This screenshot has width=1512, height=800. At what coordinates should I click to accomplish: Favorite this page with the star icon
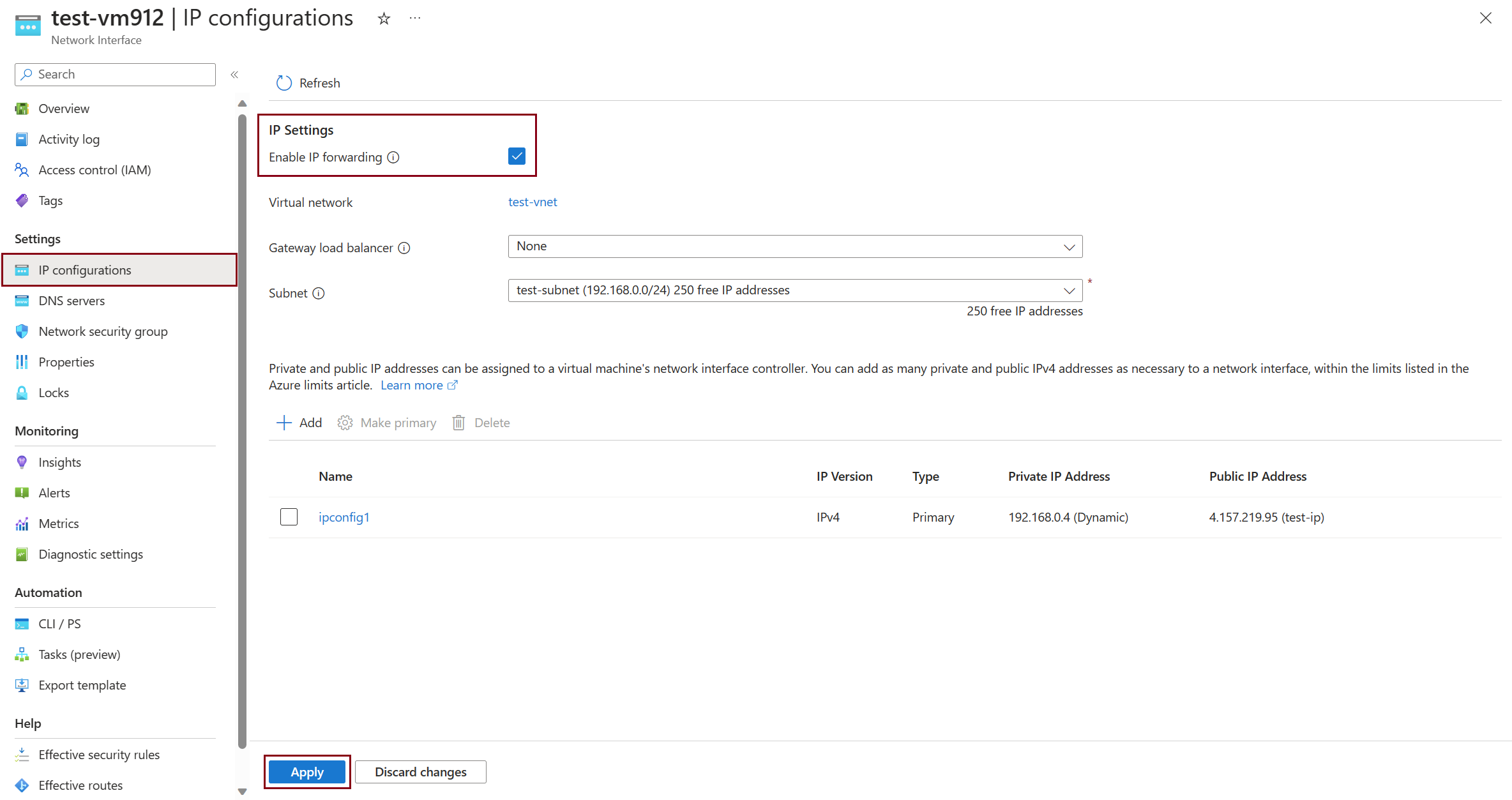pos(384,19)
